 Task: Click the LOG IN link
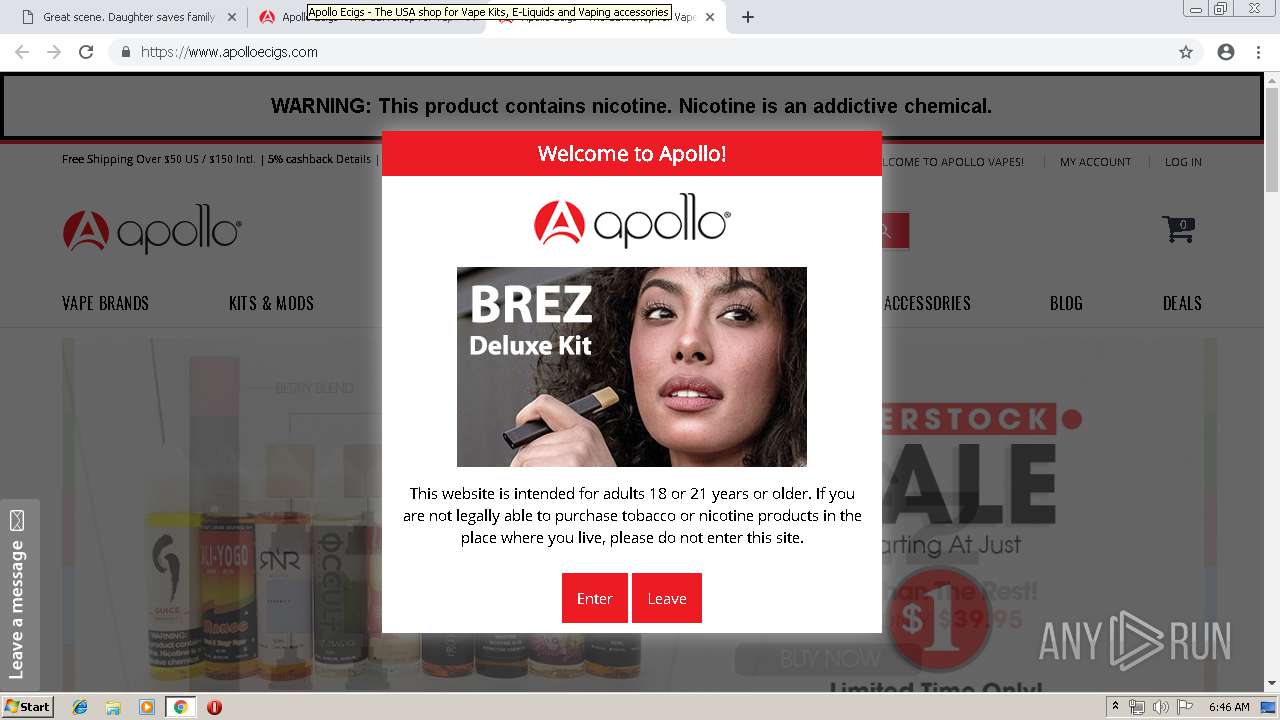coord(1183,161)
